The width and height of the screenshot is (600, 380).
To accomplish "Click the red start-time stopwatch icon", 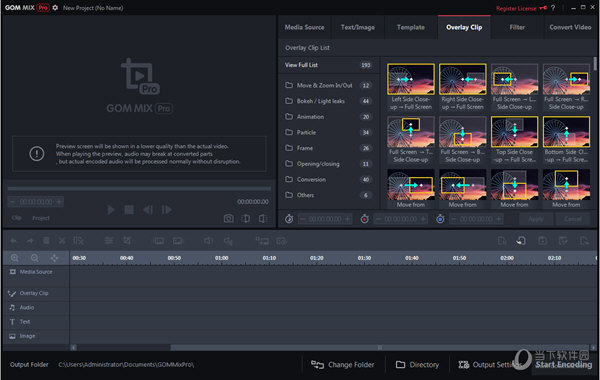I will click(x=365, y=219).
